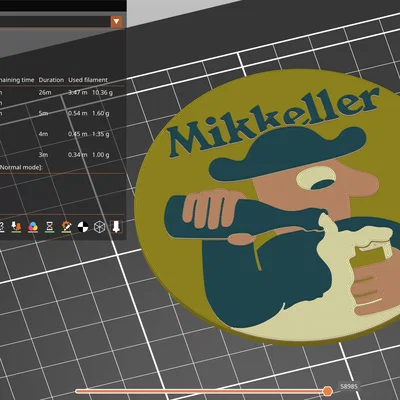Click the Used filament column header
Viewport: 400px width, 400px height.
(88, 80)
